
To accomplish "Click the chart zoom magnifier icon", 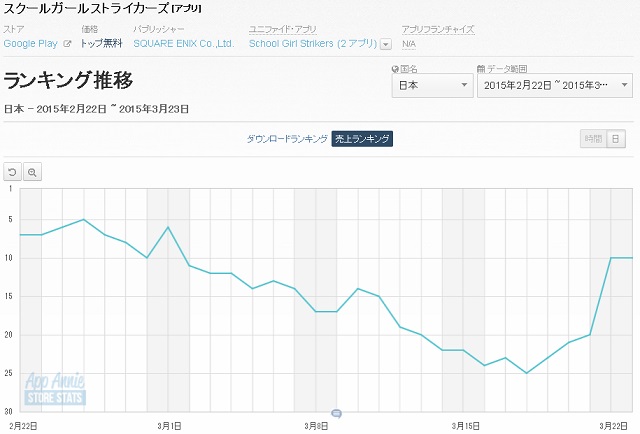I will point(32,172).
